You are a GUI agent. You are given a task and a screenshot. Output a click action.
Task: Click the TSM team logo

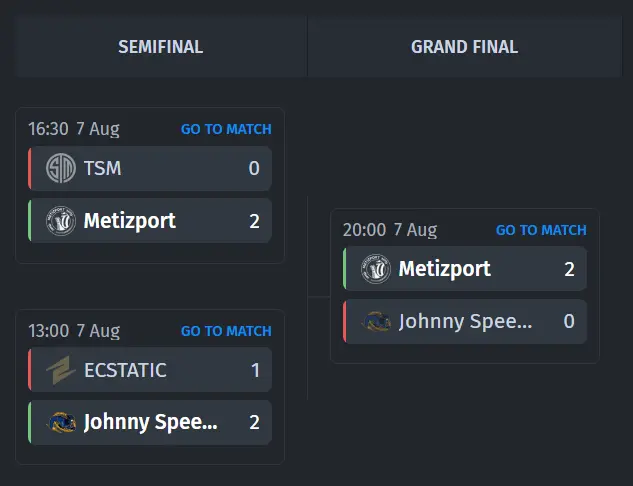[x=61, y=168]
